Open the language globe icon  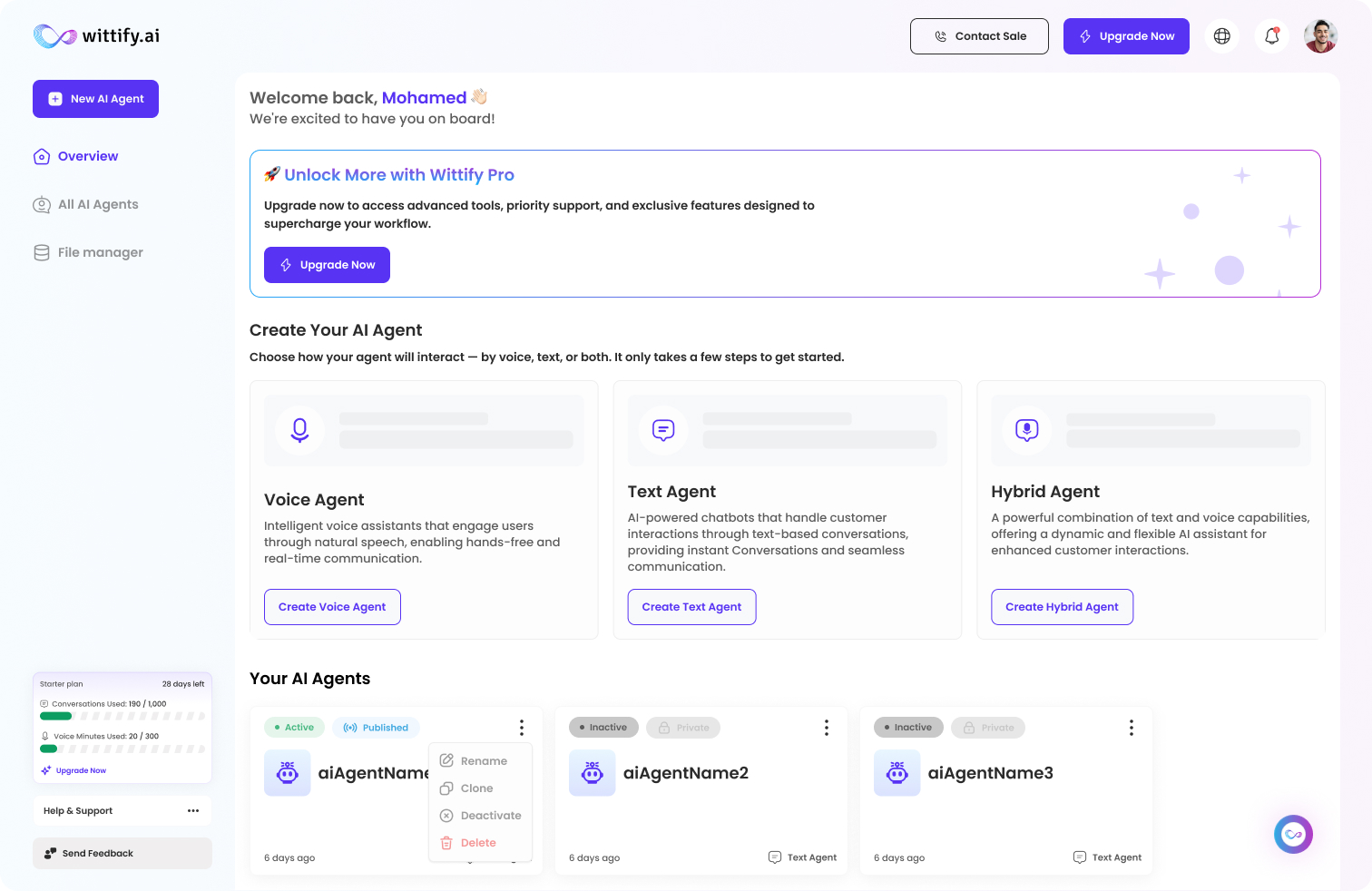tap(1222, 36)
